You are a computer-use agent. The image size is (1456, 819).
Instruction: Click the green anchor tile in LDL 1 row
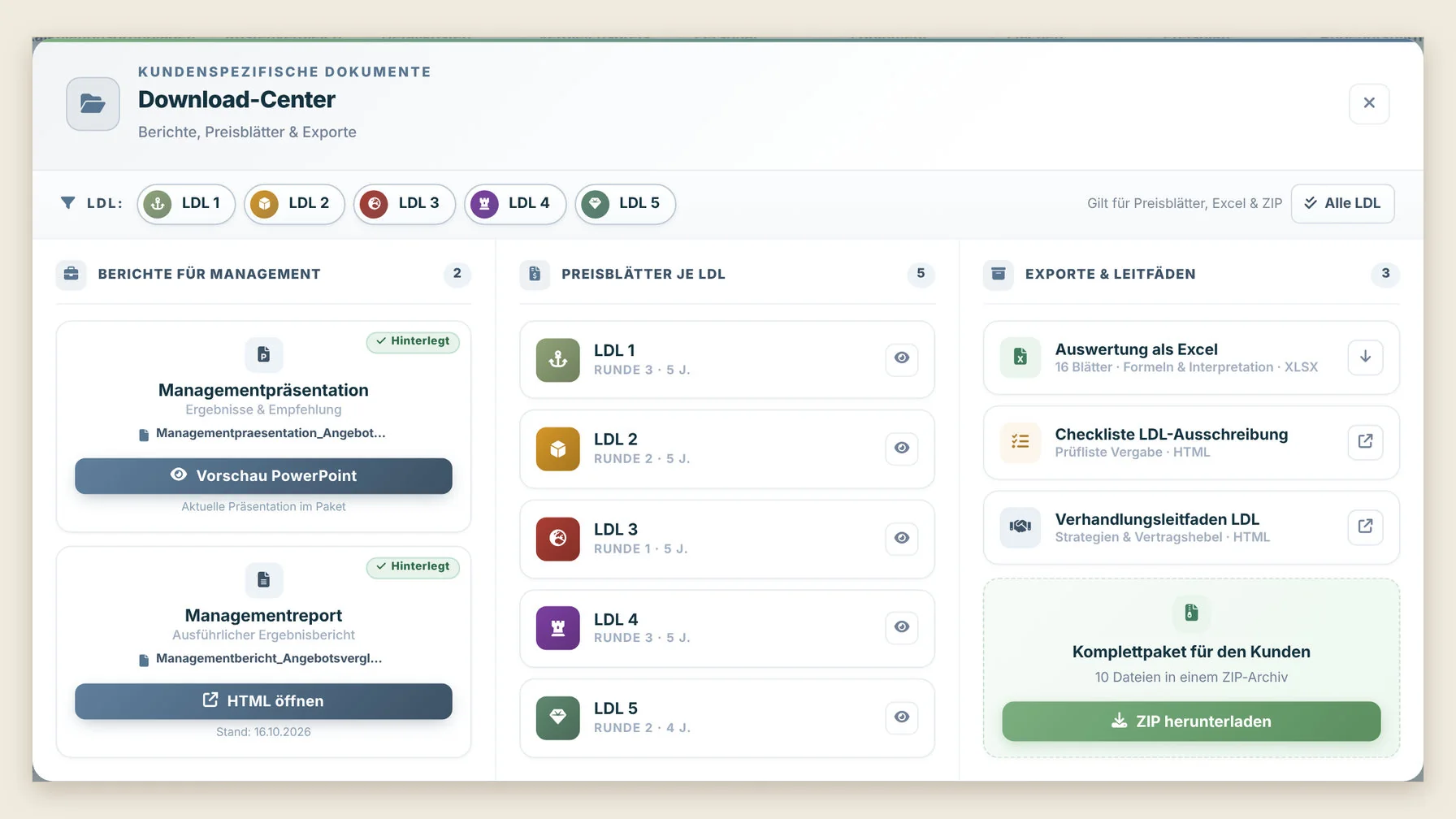point(558,360)
